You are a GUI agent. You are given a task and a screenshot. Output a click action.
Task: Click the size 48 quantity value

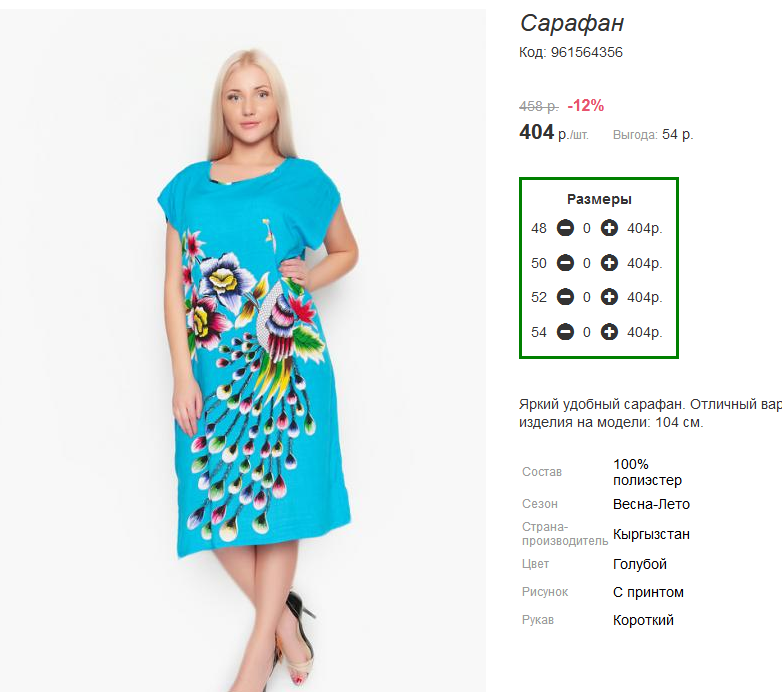click(587, 228)
